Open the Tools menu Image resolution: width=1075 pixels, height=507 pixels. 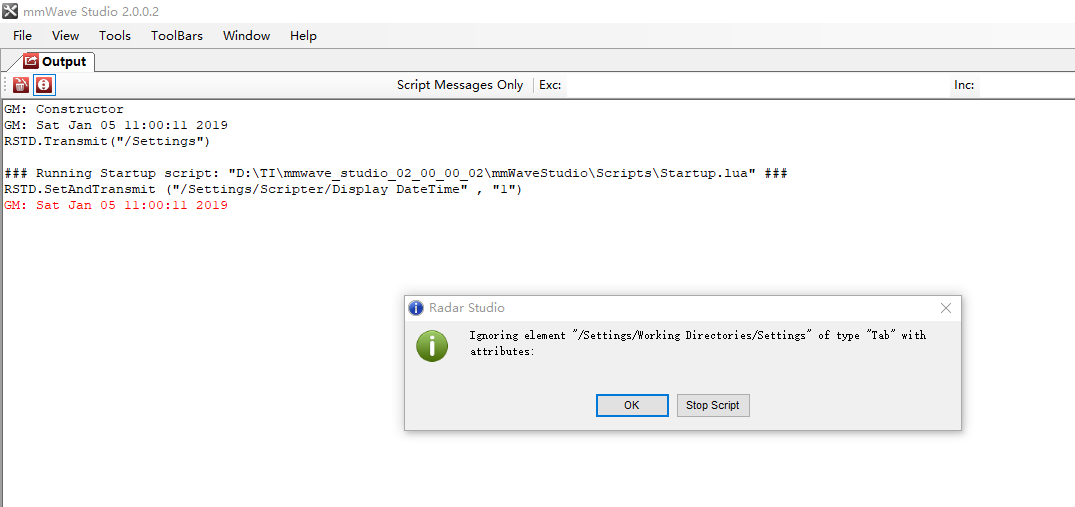click(x=114, y=36)
